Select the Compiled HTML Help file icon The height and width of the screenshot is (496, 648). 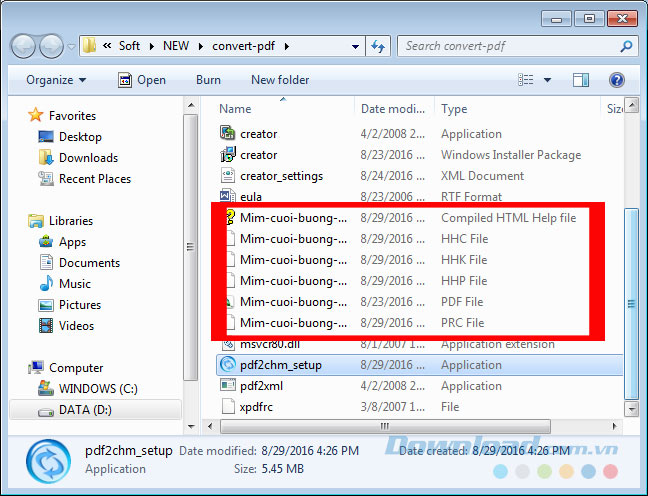coord(228,218)
